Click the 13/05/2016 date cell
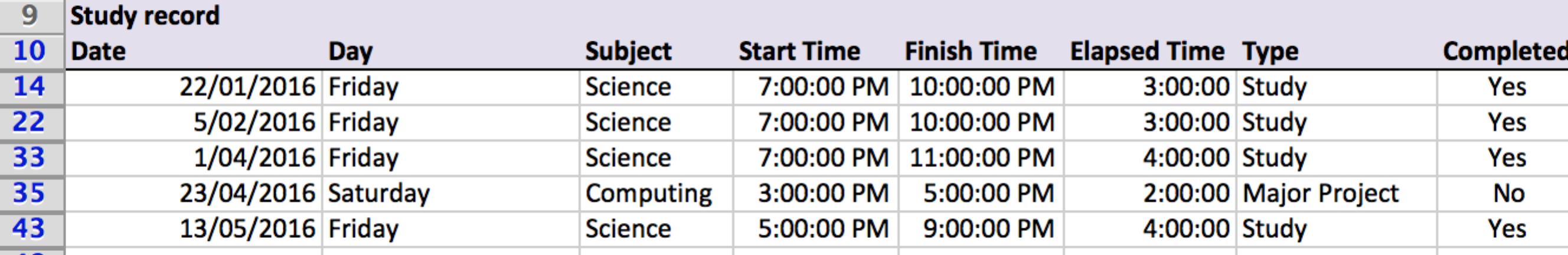This screenshot has height=255, width=1568. click(x=247, y=229)
